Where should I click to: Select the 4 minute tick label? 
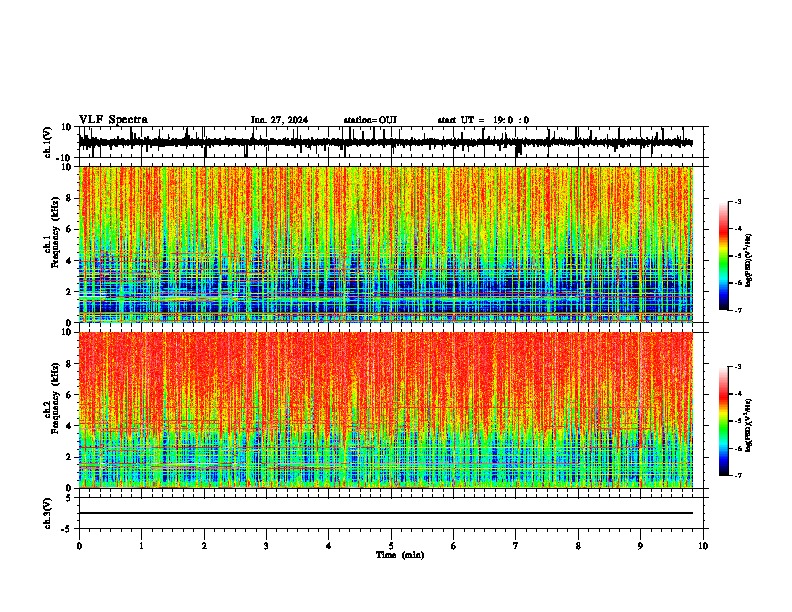[x=329, y=546]
